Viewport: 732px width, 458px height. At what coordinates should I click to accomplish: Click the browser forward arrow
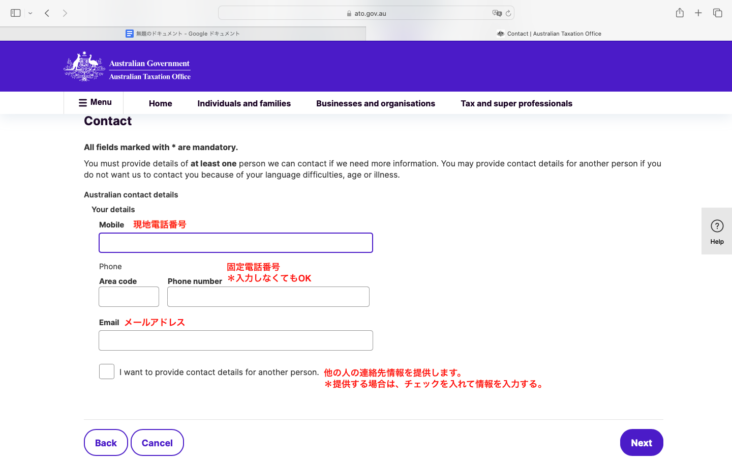65,13
